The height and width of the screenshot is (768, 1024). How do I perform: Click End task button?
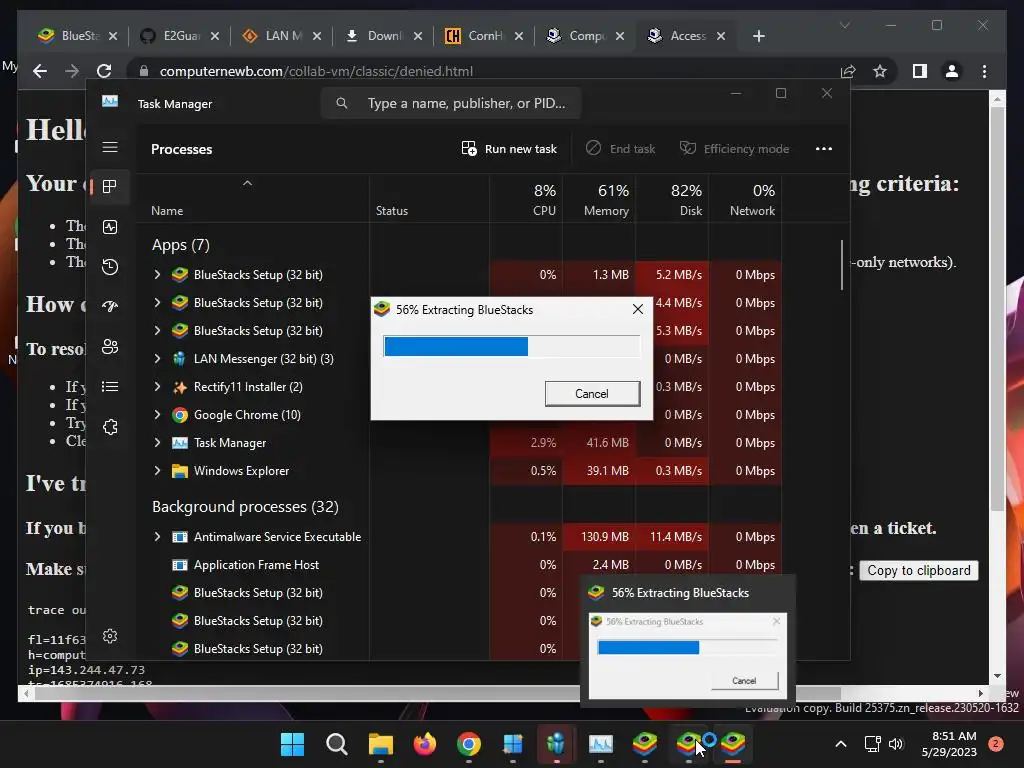click(620, 149)
